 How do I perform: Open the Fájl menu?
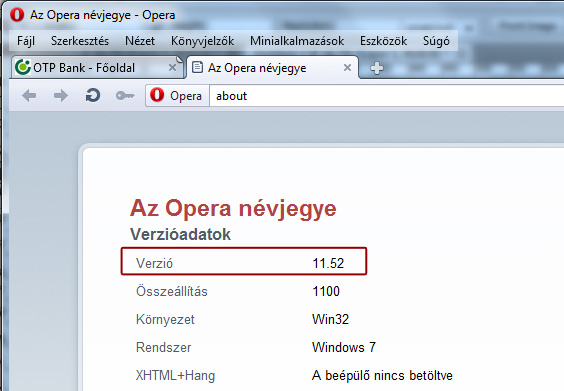click(26, 41)
